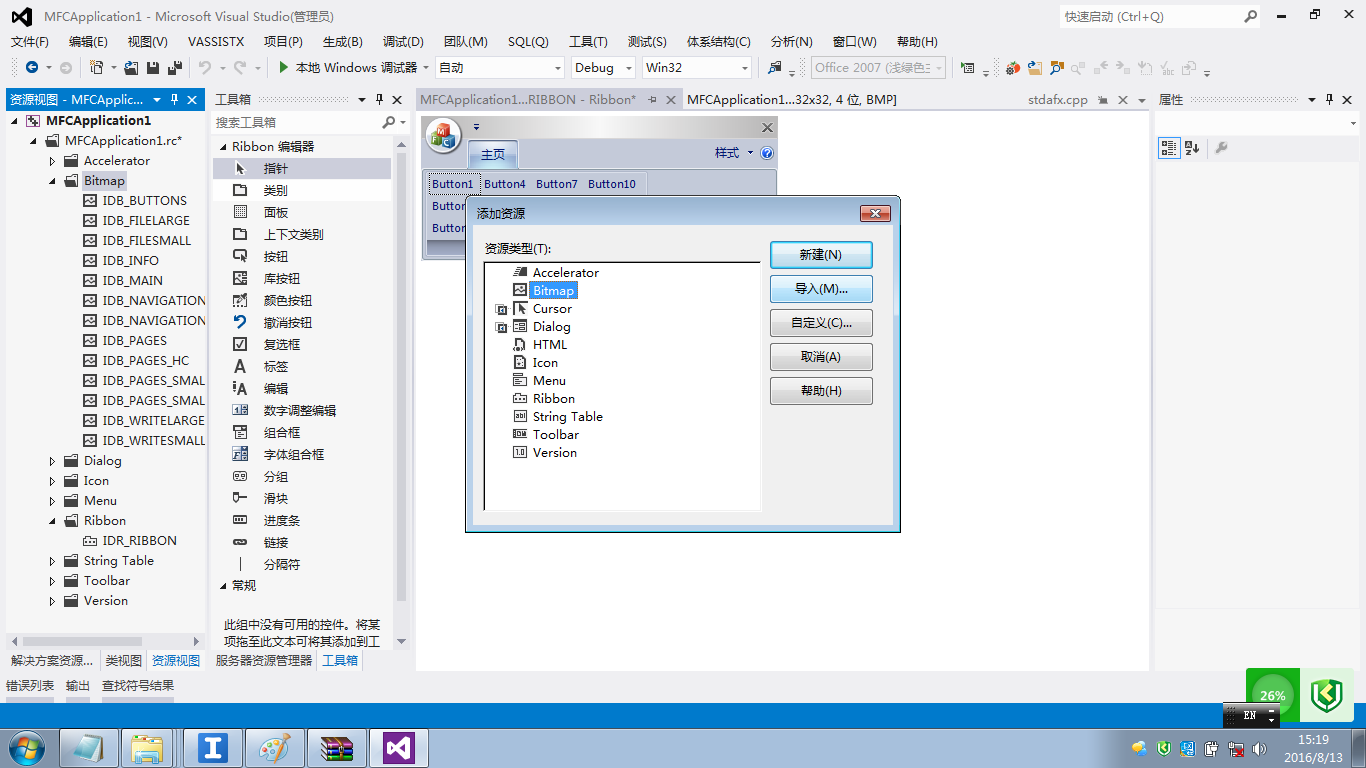Click the alphabetical sort icon in Properties
Viewport: 1366px width, 768px height.
click(x=1191, y=148)
